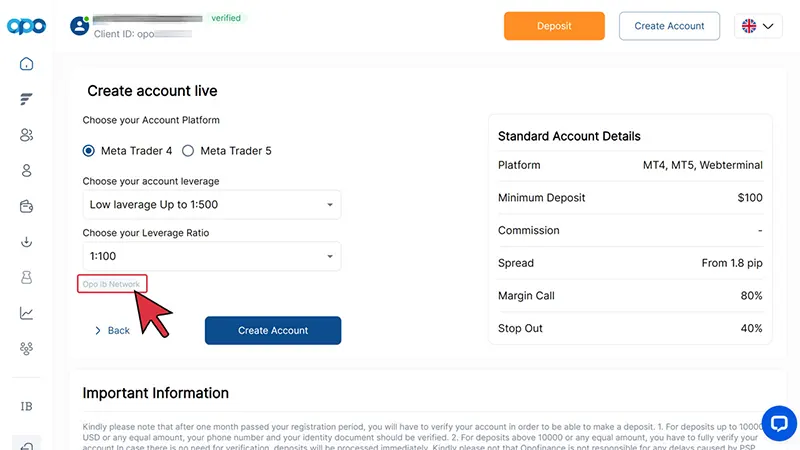Screen dimensions: 800x450
Task: Open the Leverage Ratio 1:100 dropdown
Action: [x=211, y=257]
